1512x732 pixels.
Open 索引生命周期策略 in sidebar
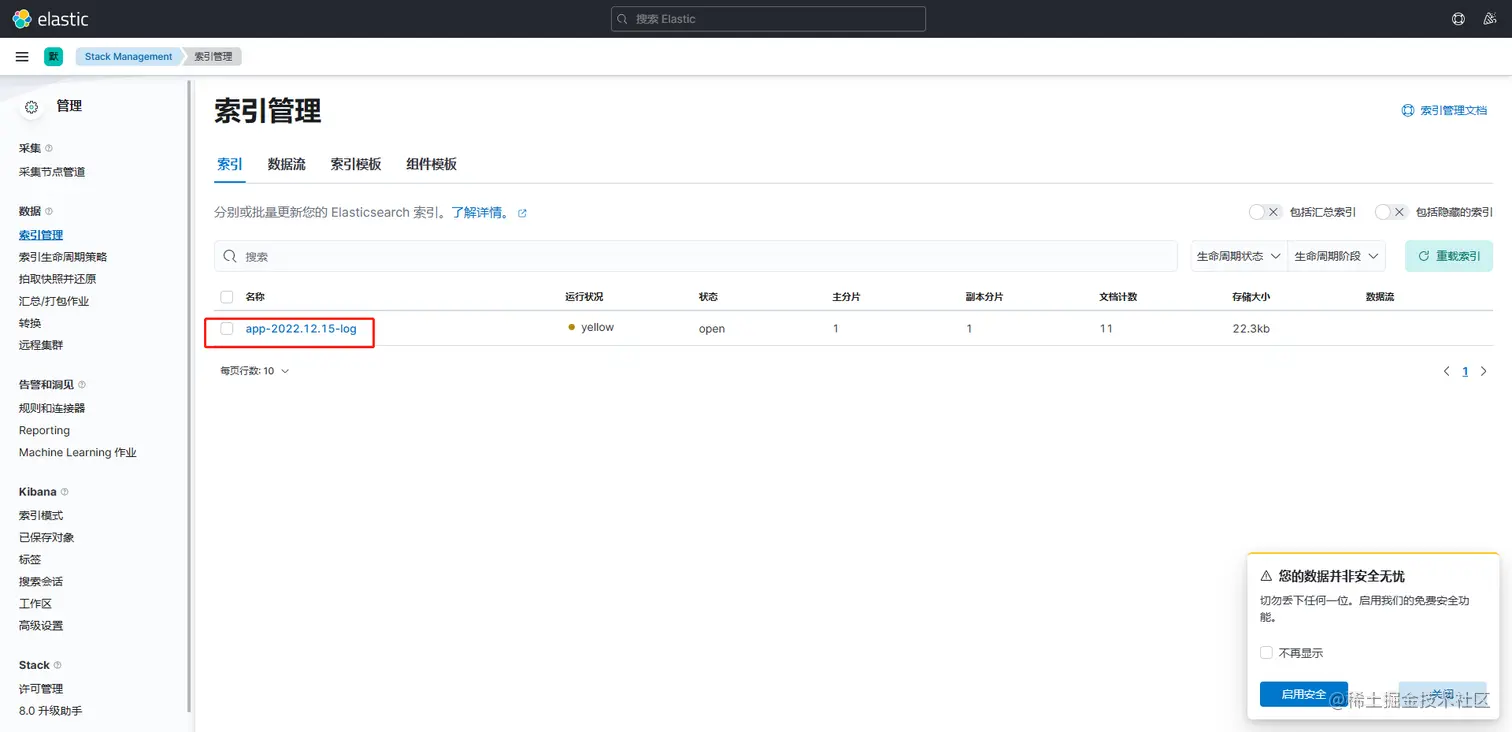63,257
